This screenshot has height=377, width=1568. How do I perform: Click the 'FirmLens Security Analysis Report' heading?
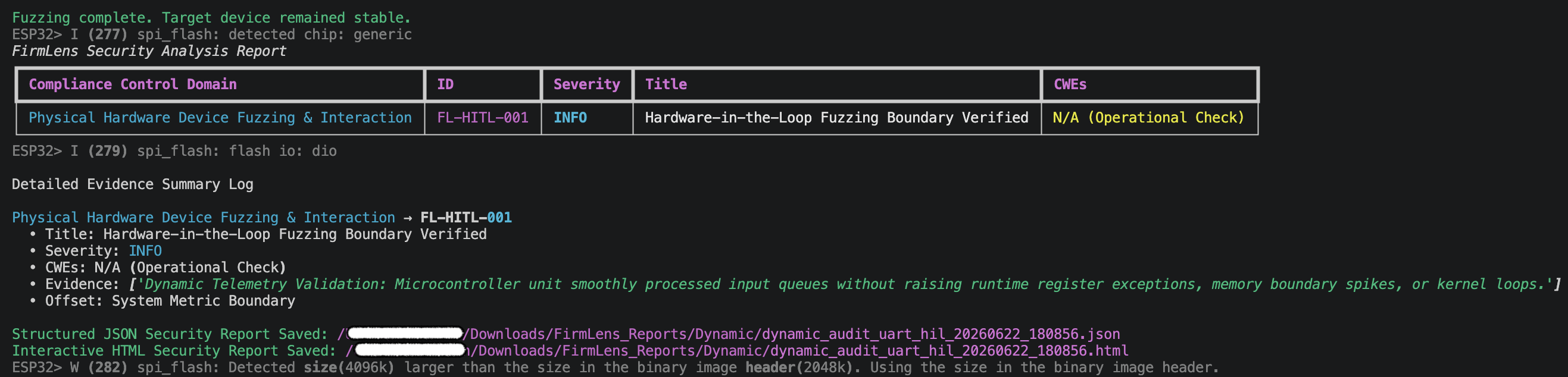click(149, 51)
